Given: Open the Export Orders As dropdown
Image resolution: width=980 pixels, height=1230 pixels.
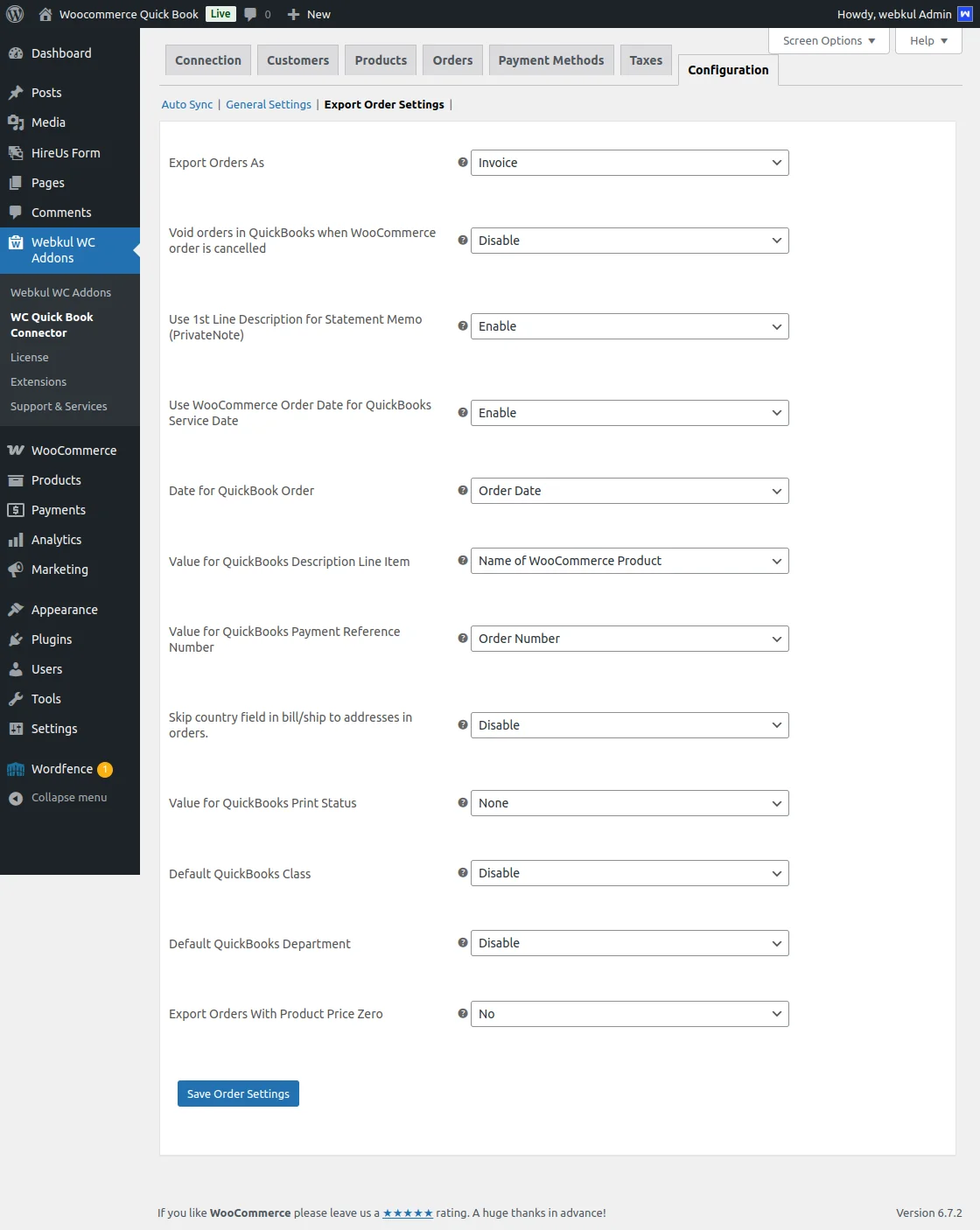Looking at the screenshot, I should click(628, 162).
